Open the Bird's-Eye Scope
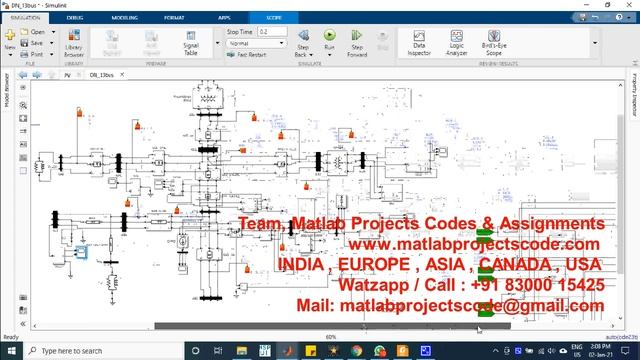 [x=494, y=43]
